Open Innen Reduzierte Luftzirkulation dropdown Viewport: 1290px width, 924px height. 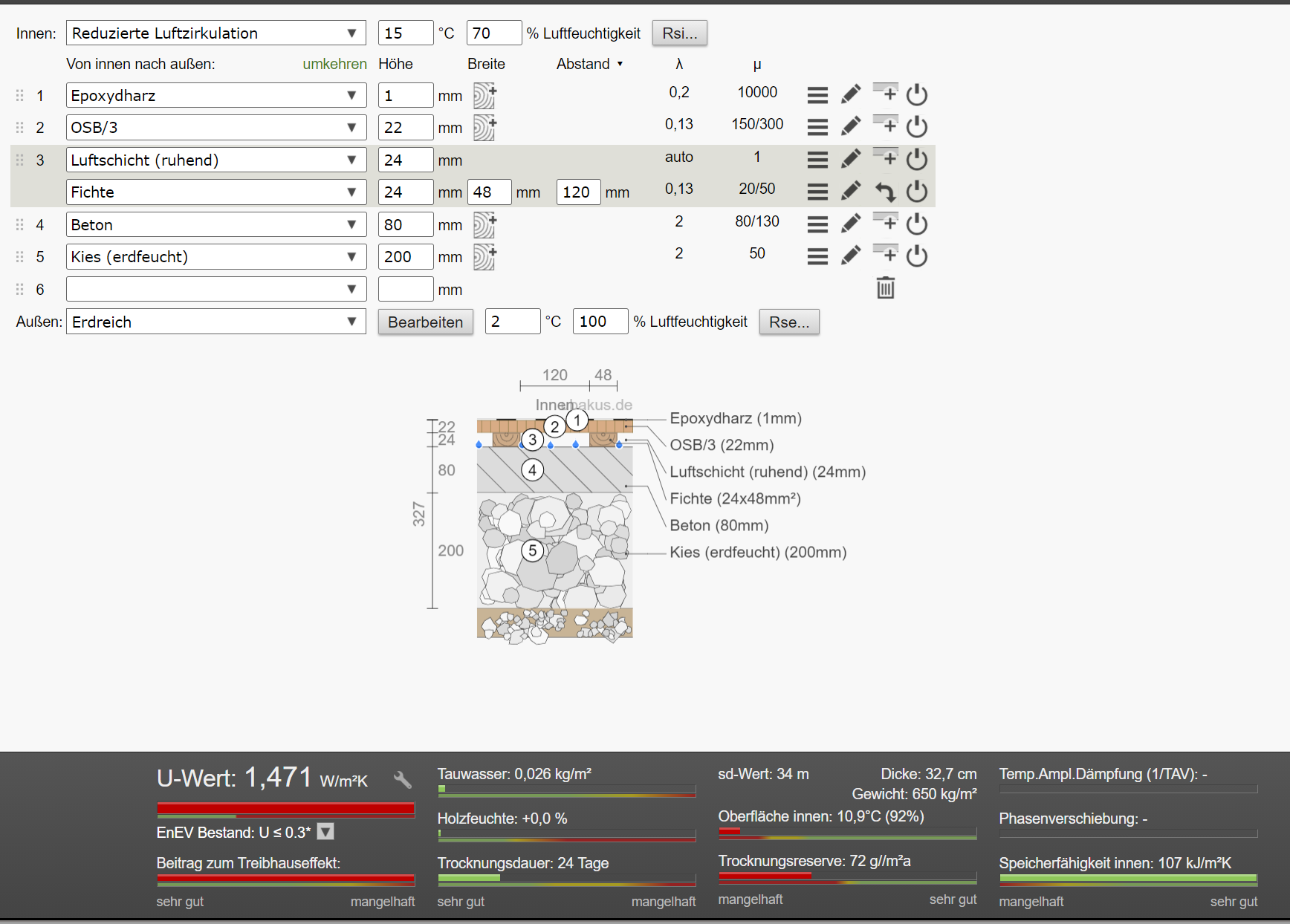coord(216,33)
